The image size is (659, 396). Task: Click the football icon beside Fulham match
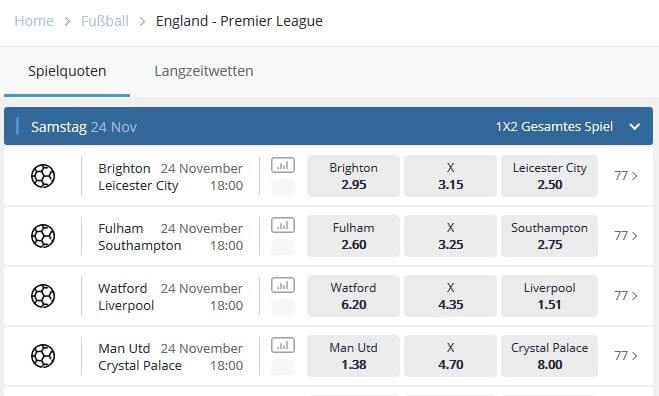coord(43,236)
